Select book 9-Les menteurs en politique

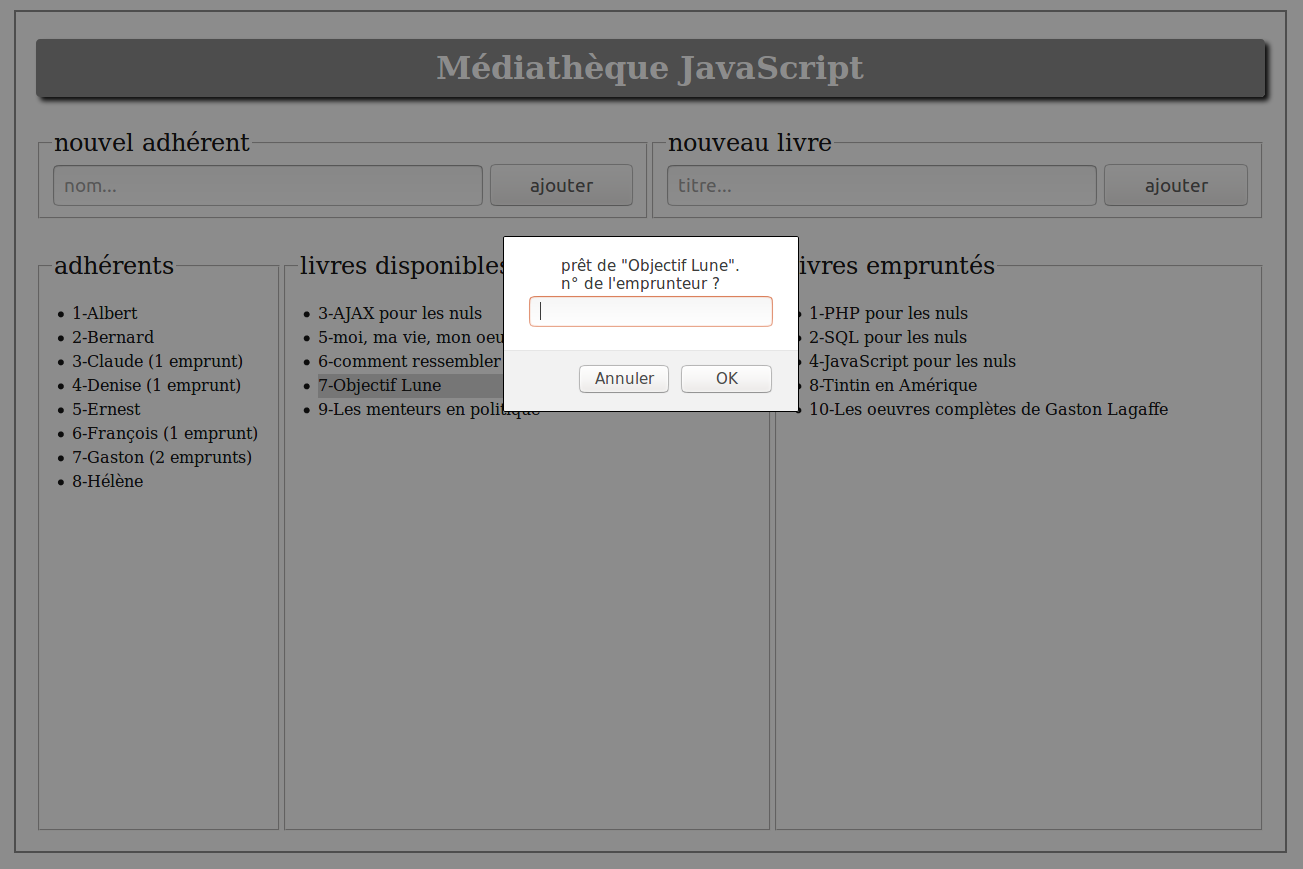click(x=410, y=409)
